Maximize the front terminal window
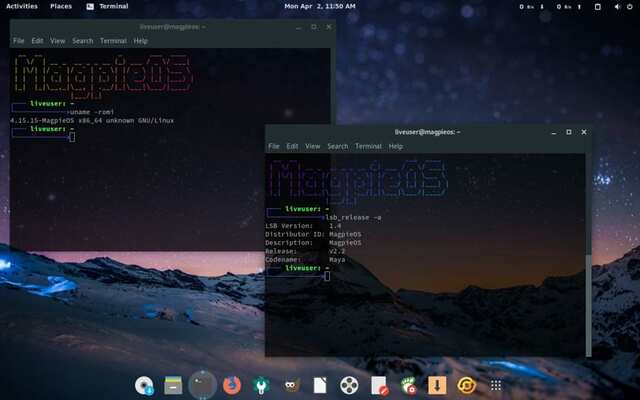This screenshot has width=640, height=400. (x=569, y=132)
